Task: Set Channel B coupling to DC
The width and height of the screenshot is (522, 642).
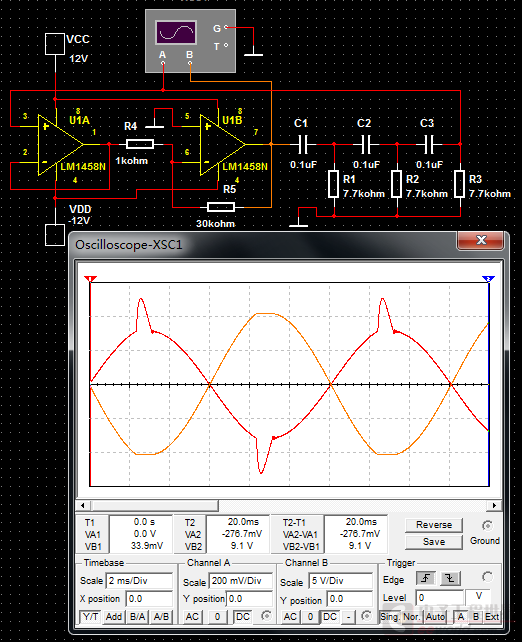Action: click(330, 617)
